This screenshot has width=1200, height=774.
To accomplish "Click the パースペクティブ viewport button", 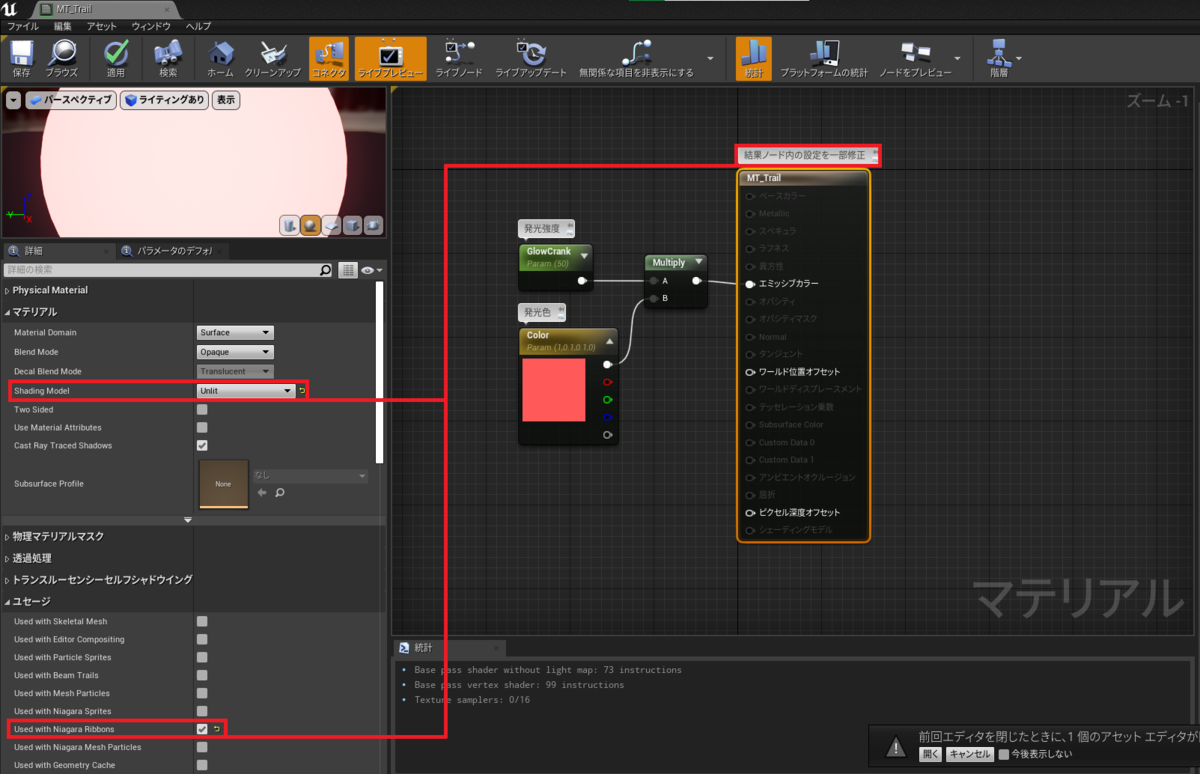I will [69, 100].
